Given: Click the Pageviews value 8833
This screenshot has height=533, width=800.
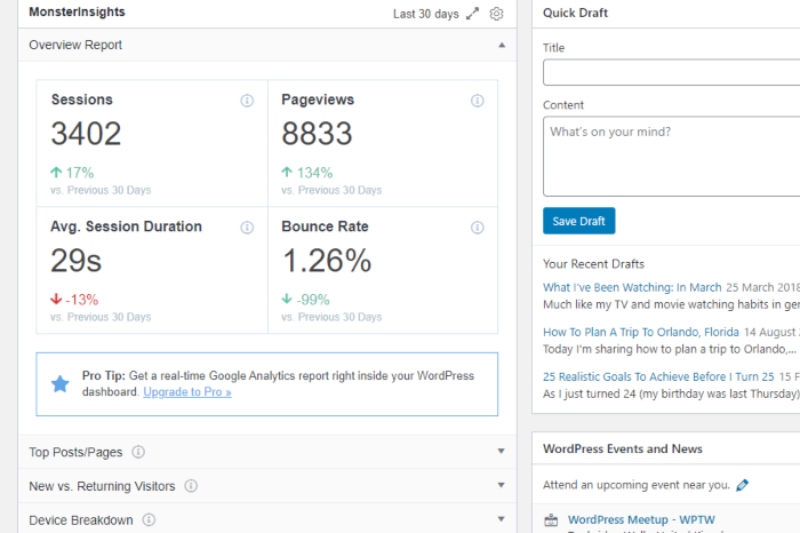Looking at the screenshot, I should click(x=317, y=134).
